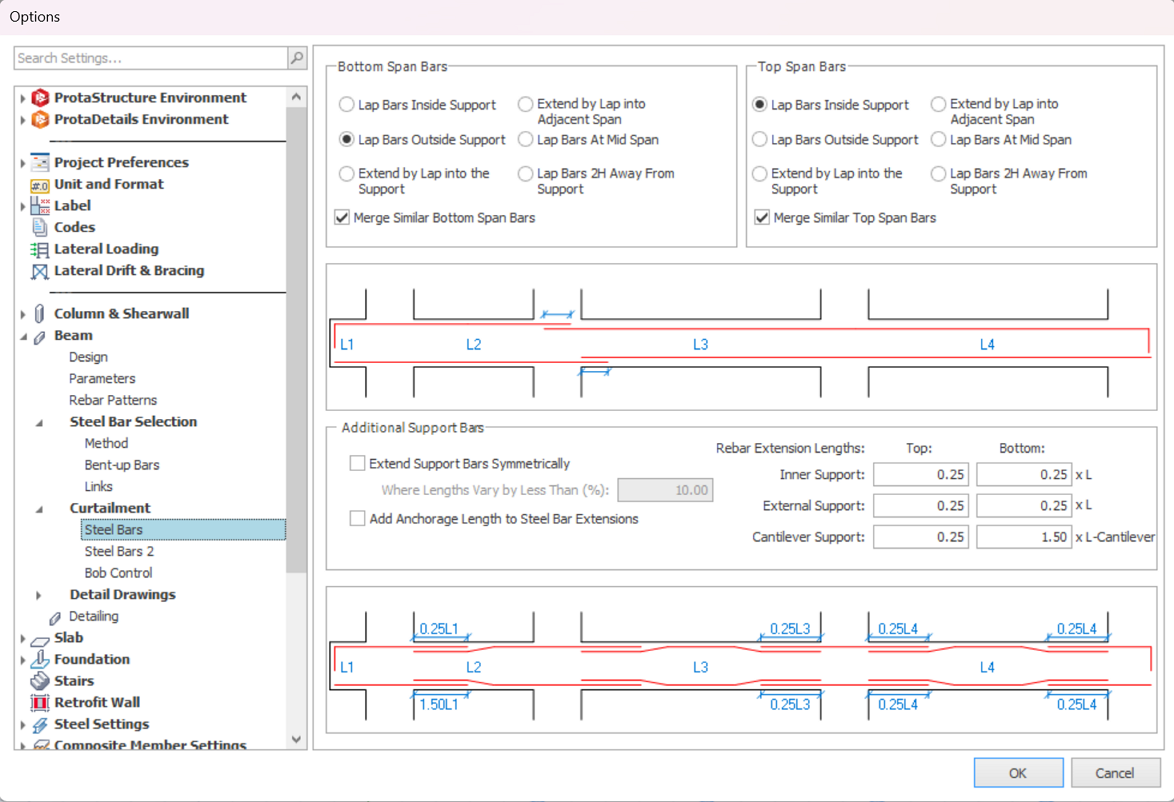Screen dimensions: 1174x802
Task: Open the Bob Control settings page
Action: click(x=118, y=574)
